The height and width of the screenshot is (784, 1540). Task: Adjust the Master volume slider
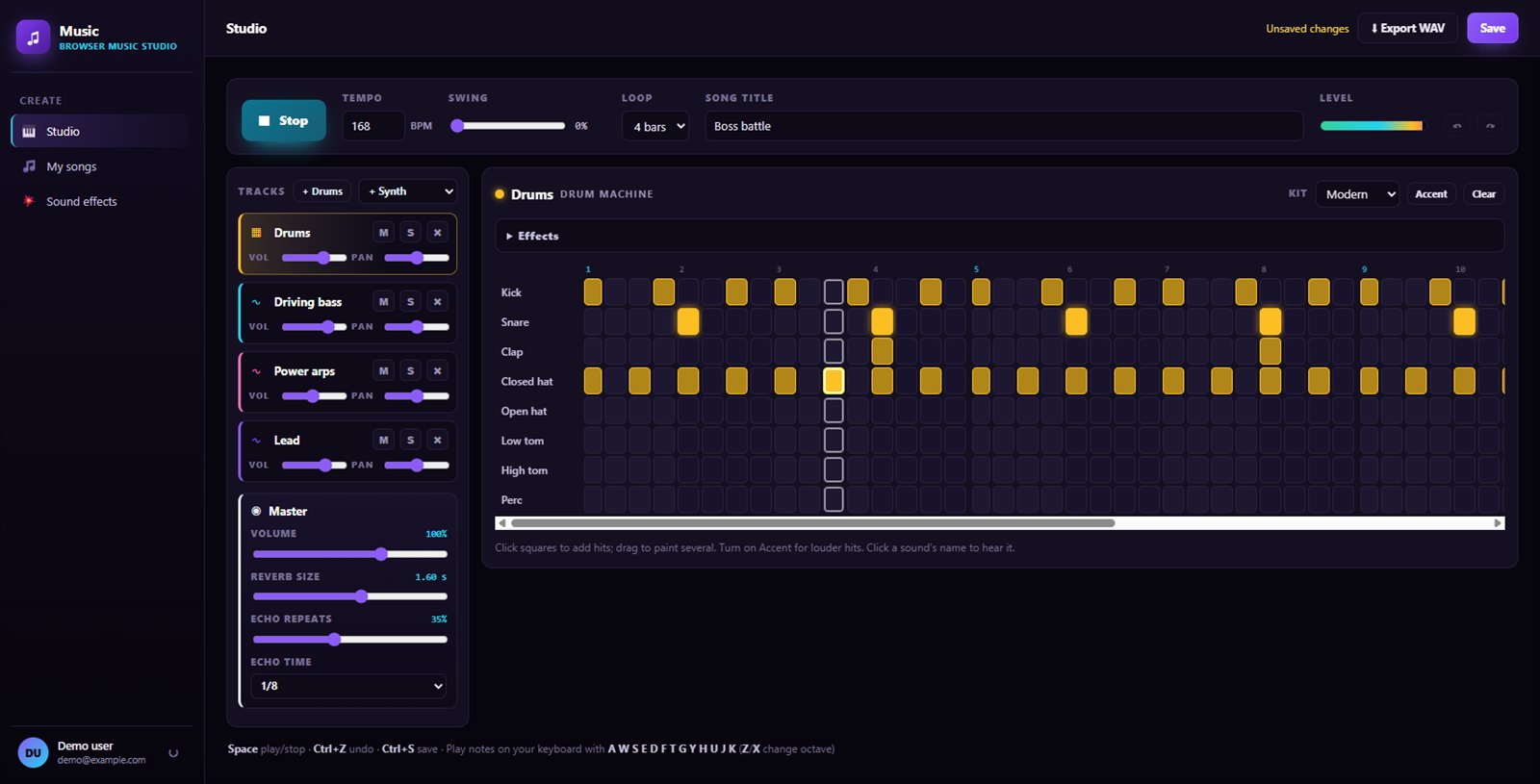(x=349, y=554)
